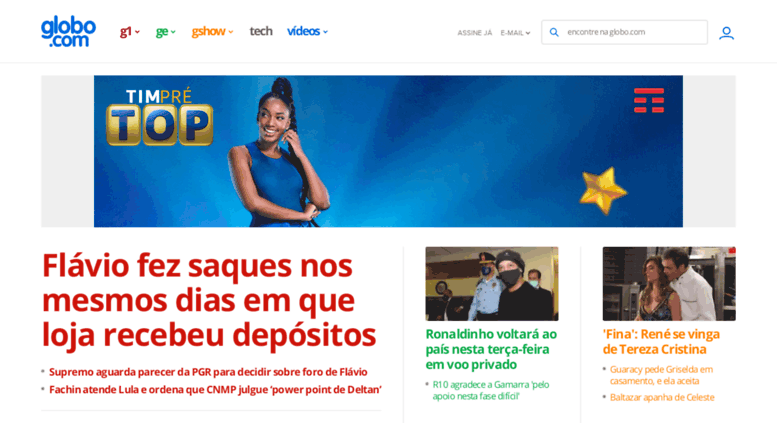Click the globo.com logo

[68, 32]
